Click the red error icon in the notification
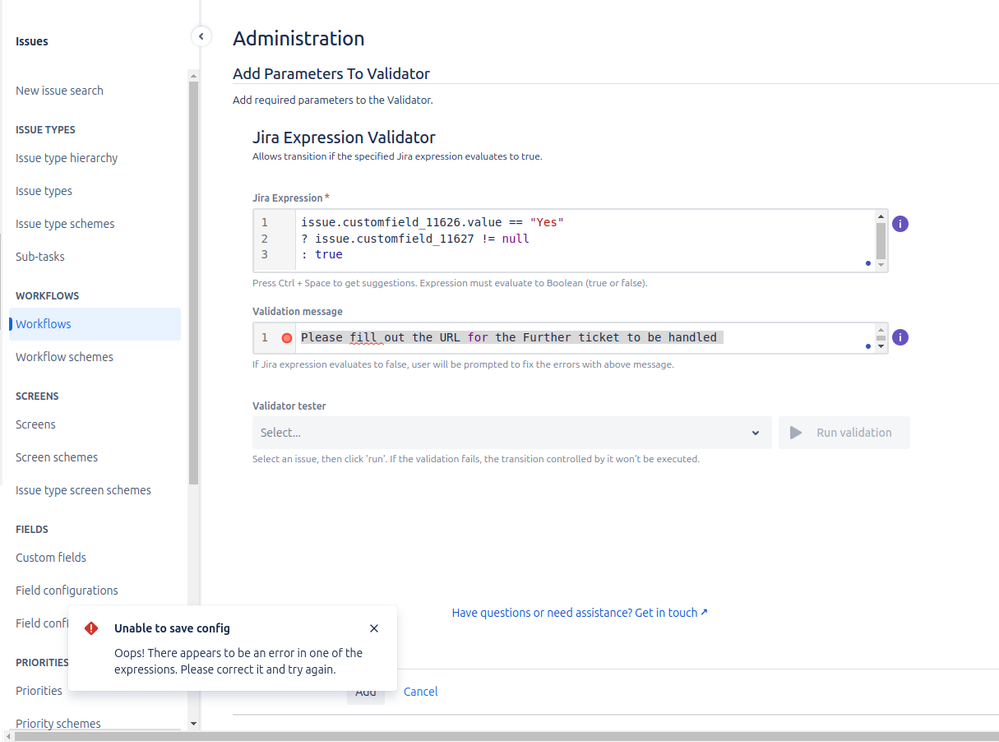999x742 pixels. [91, 628]
